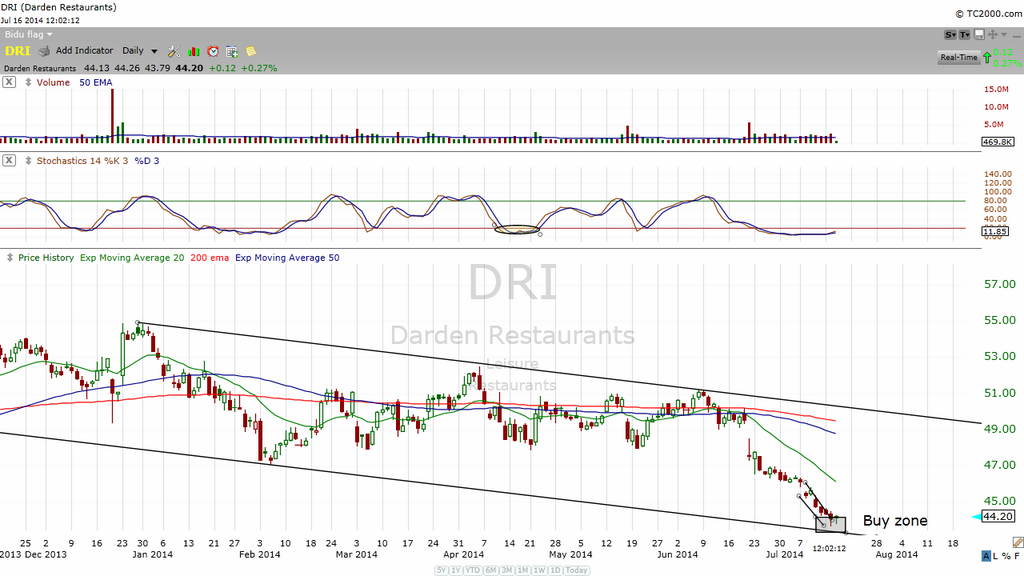The height and width of the screenshot is (576, 1024).
Task: Click the red alarm clock alert icon
Action: tap(213, 51)
